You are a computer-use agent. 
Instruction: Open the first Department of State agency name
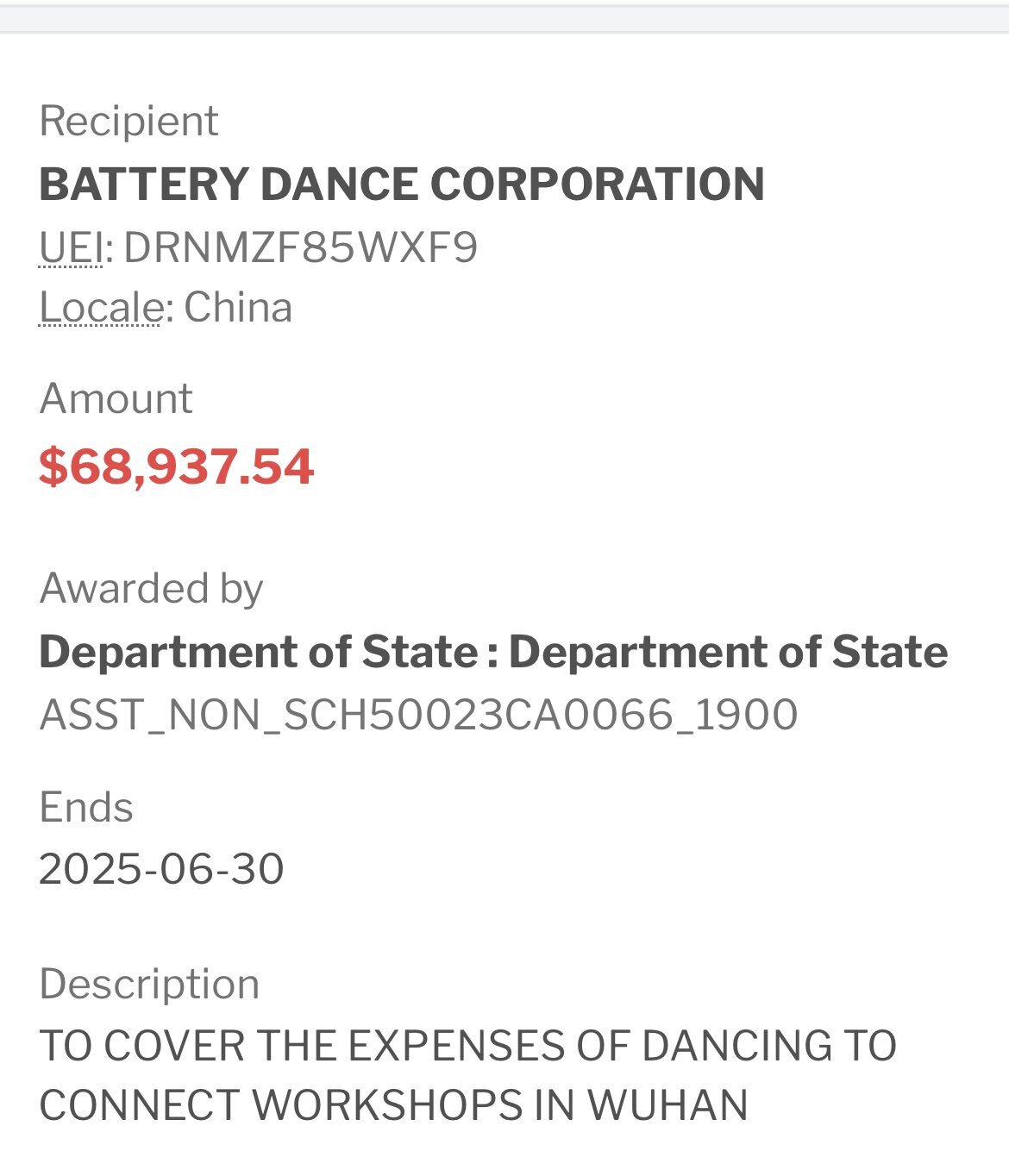[x=258, y=652]
